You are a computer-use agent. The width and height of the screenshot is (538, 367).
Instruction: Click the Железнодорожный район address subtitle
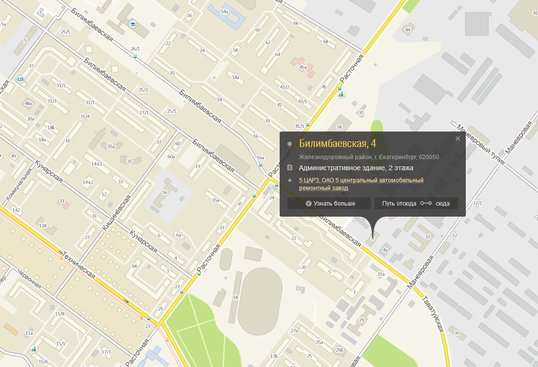tap(369, 157)
